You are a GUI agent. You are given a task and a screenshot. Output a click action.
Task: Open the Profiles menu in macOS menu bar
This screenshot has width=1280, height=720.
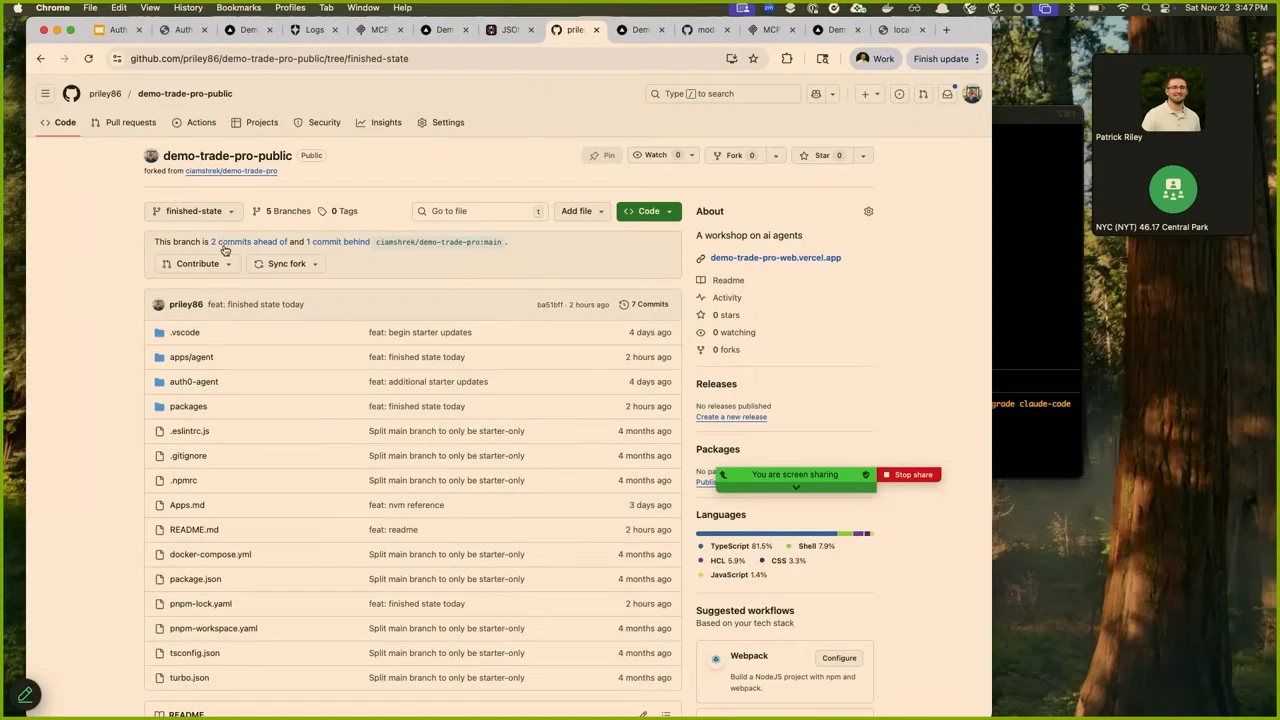[290, 8]
